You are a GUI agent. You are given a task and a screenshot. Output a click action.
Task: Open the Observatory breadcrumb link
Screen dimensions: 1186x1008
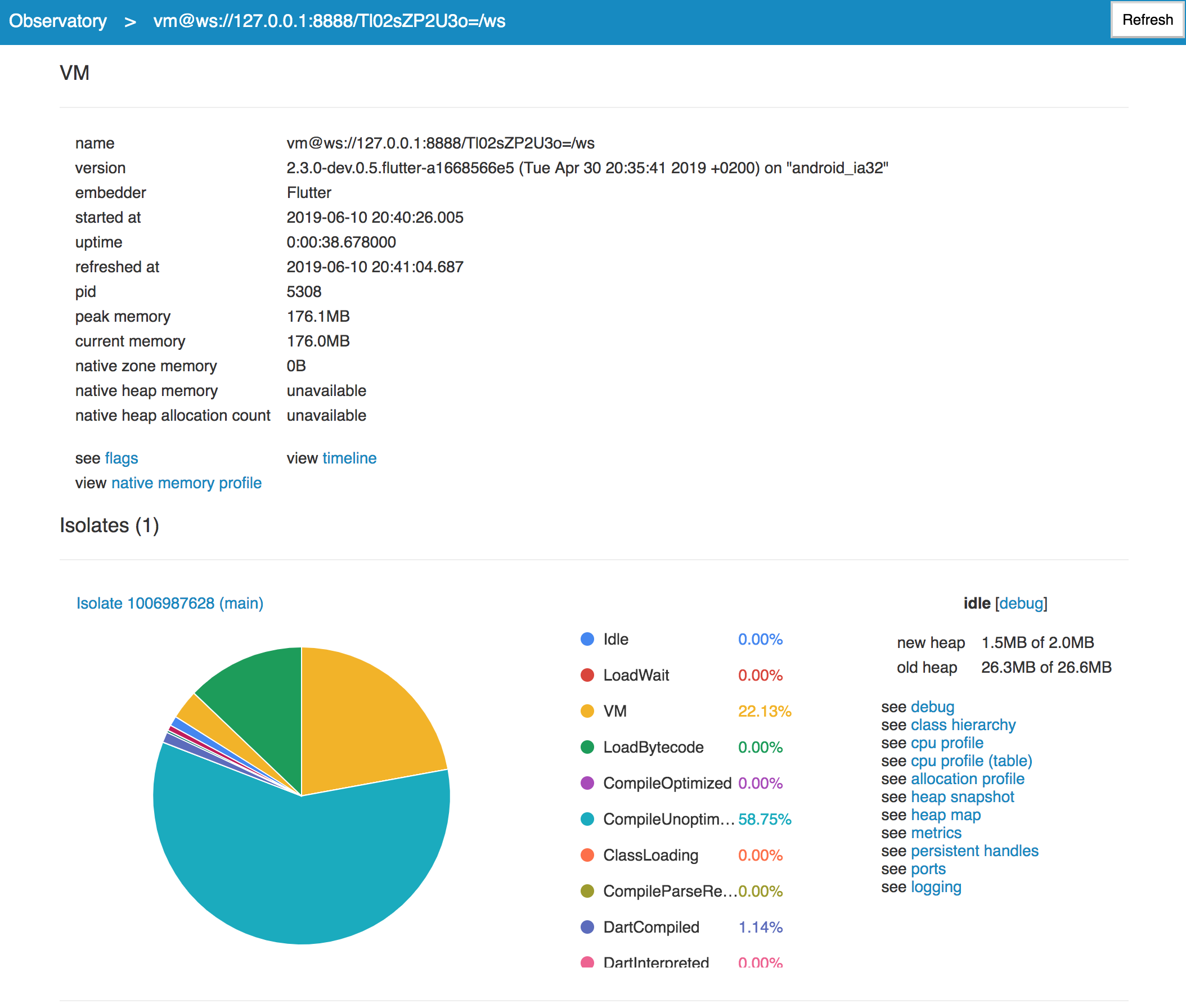pos(58,21)
